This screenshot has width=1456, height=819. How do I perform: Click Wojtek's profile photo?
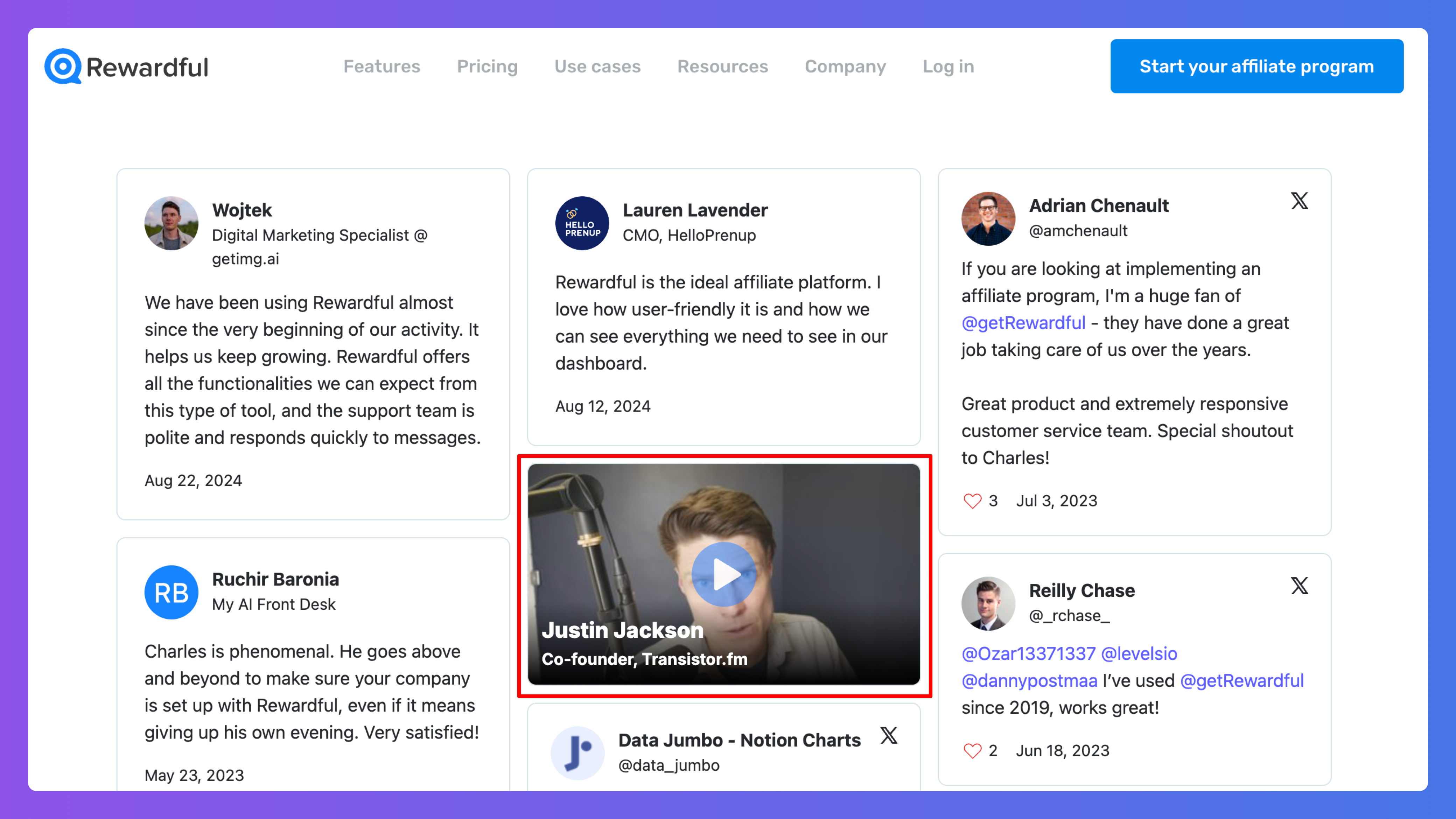(171, 223)
